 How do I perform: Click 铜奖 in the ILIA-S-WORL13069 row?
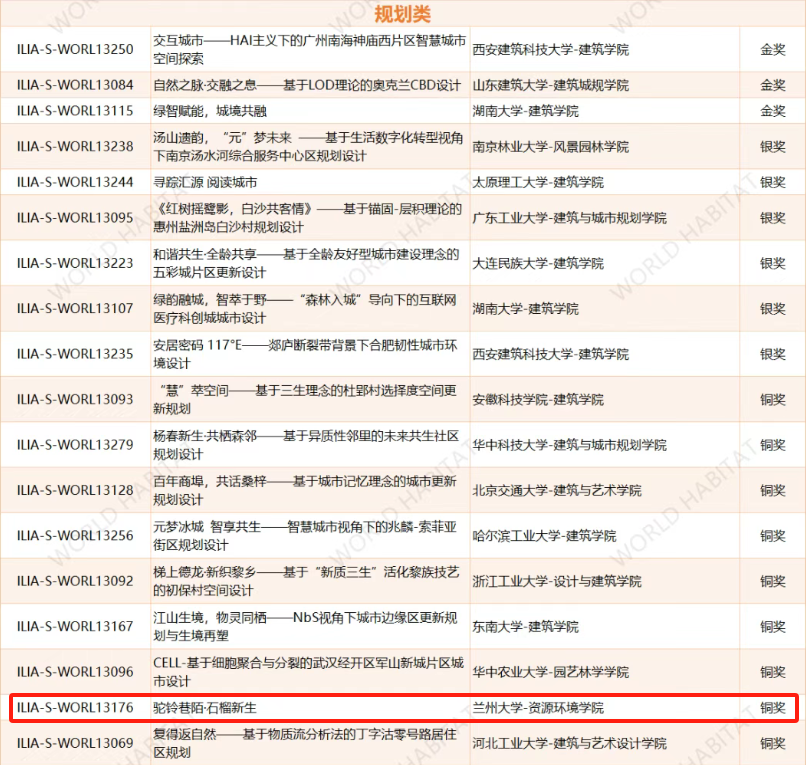(x=773, y=743)
